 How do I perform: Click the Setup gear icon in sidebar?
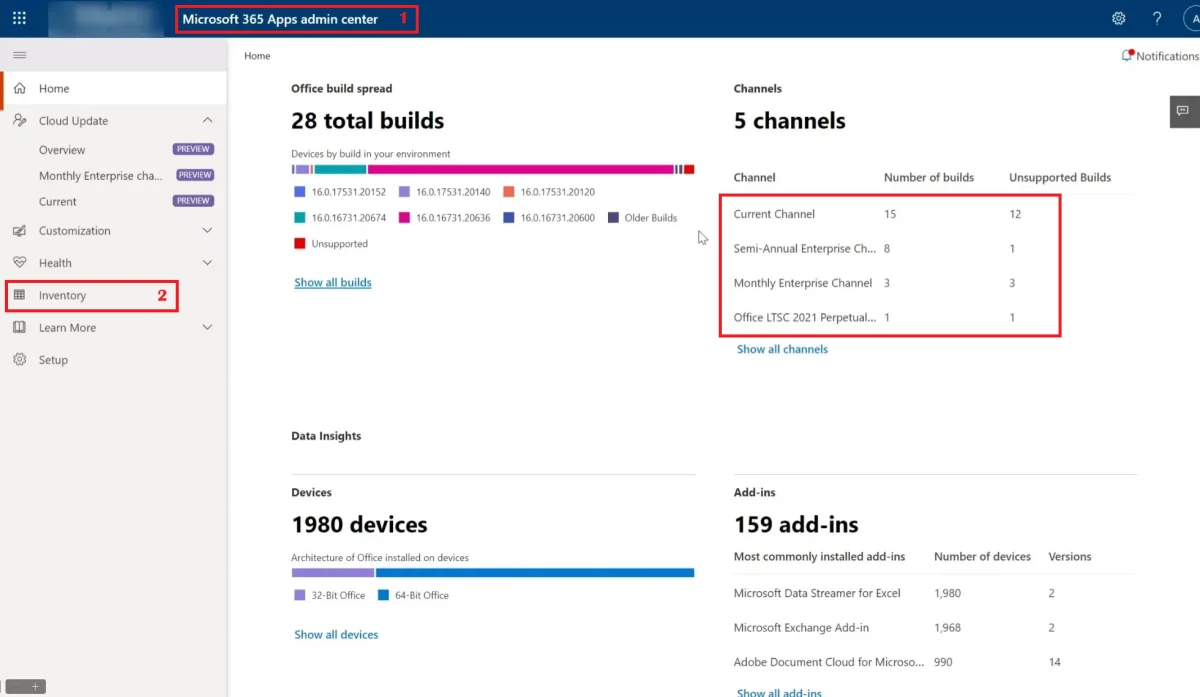click(19, 360)
